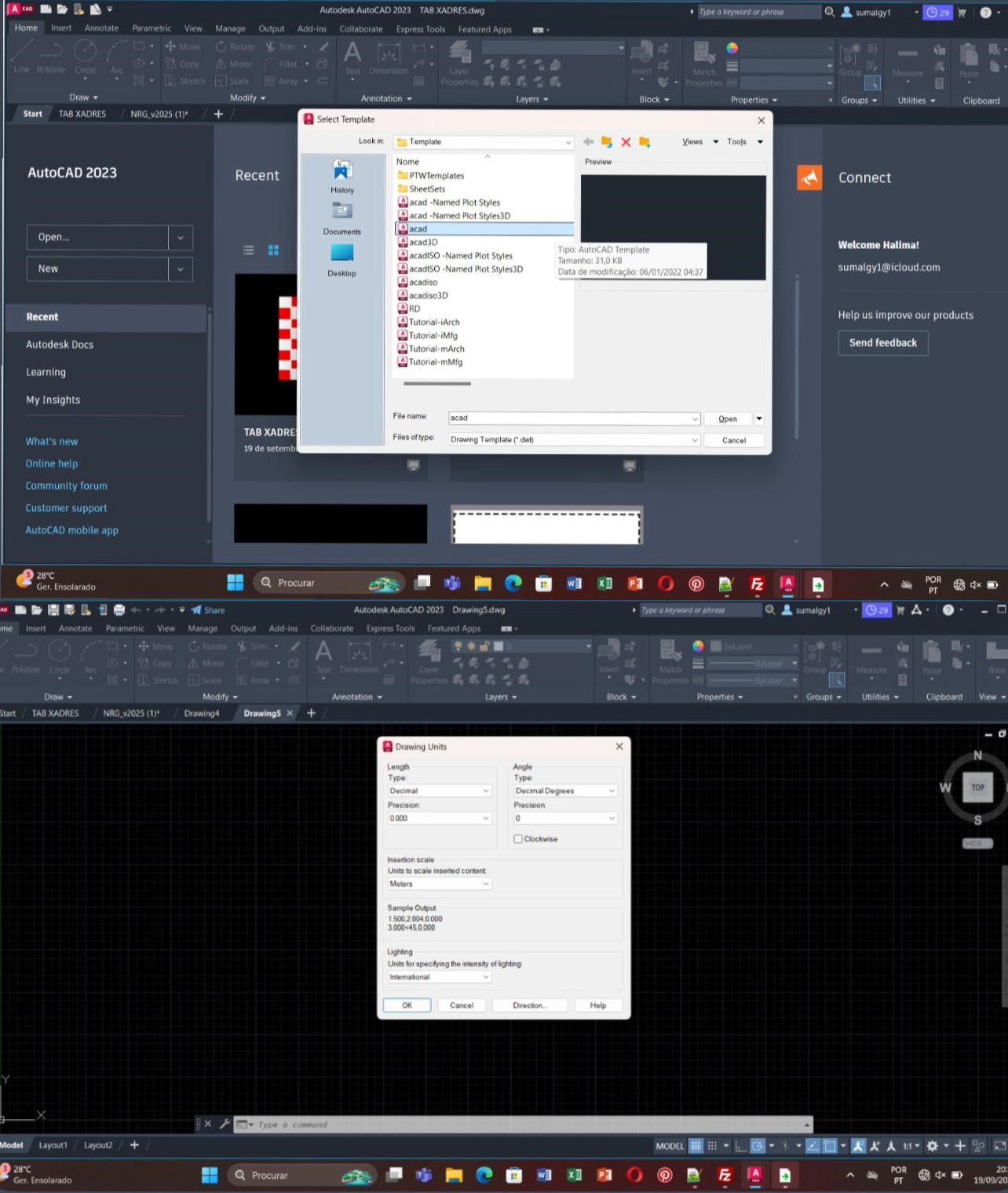1008x1193 pixels.
Task: Open the Desktop shortcut in Select Template
Action: [x=342, y=260]
